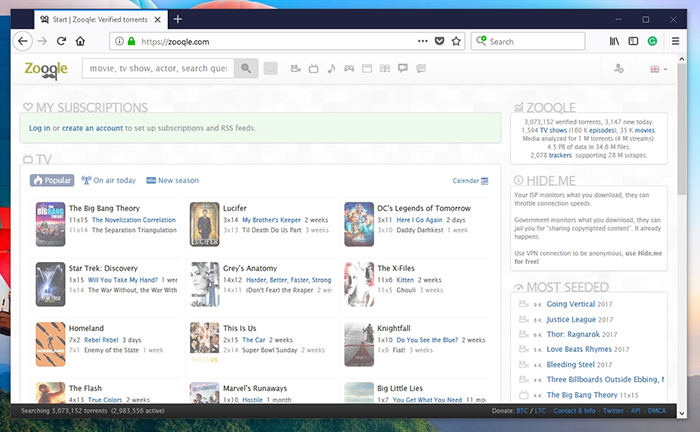The height and width of the screenshot is (432, 700).
Task: Switch to On air today tab
Action: (x=109, y=181)
